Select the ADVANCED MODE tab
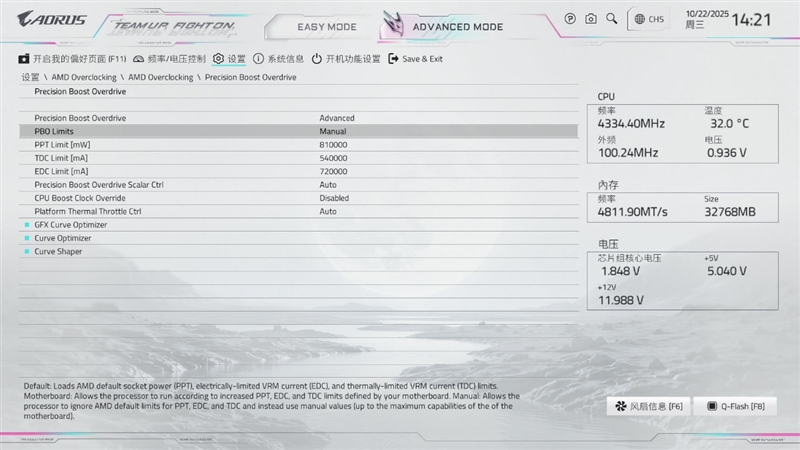 [457, 27]
